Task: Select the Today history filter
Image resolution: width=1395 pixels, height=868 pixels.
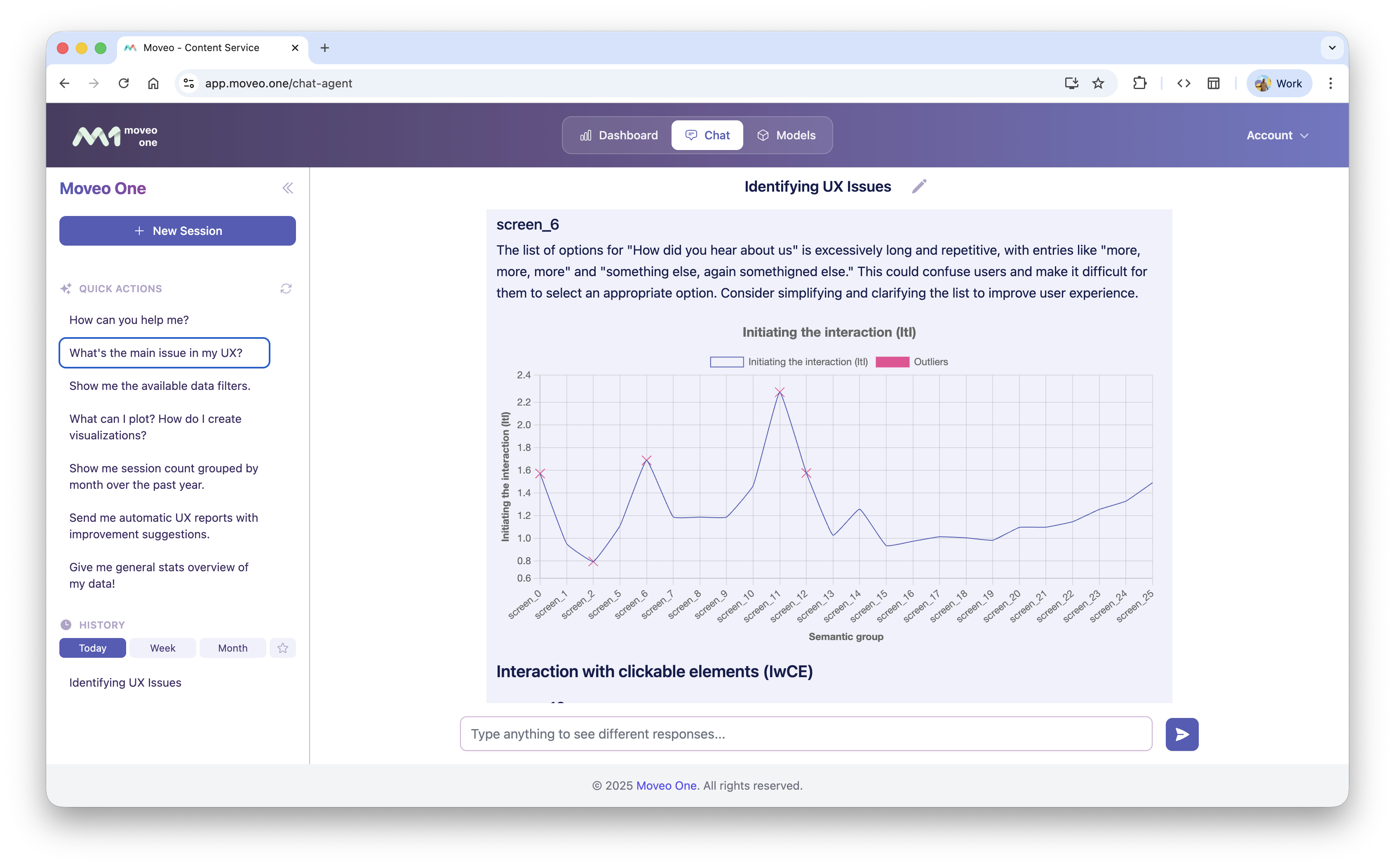Action: (92, 647)
